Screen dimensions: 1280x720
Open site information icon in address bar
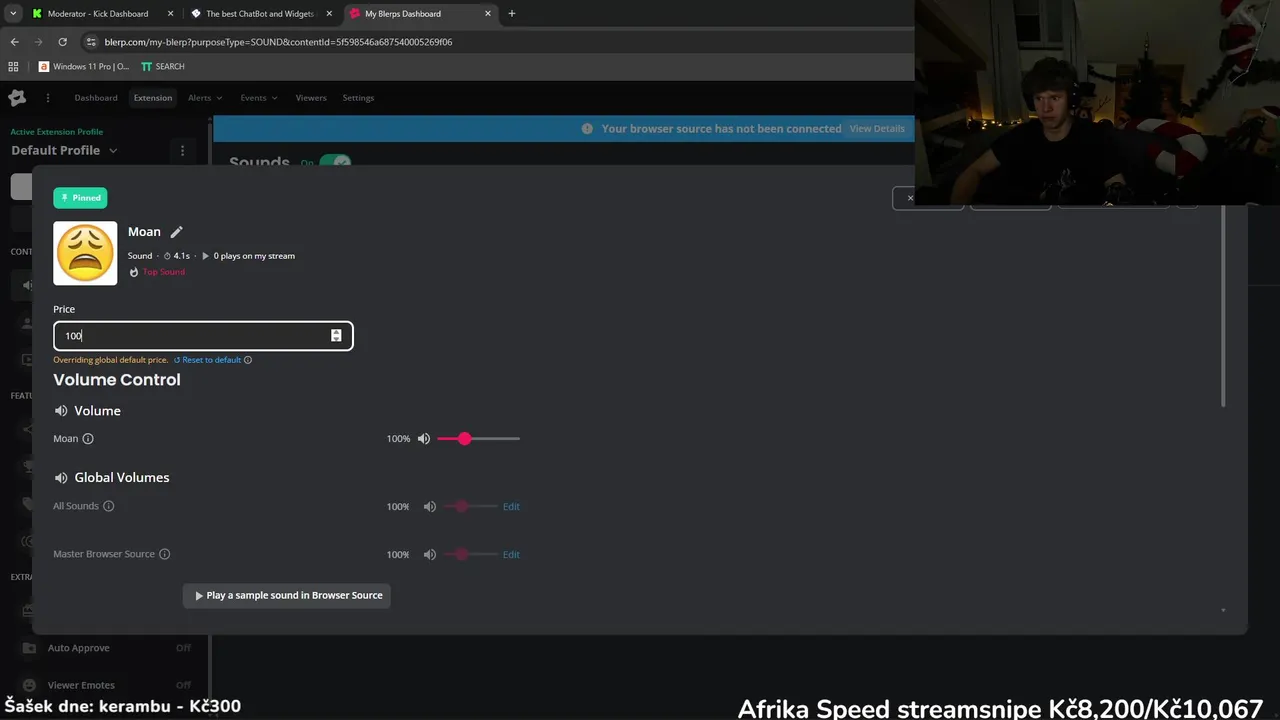coord(91,42)
